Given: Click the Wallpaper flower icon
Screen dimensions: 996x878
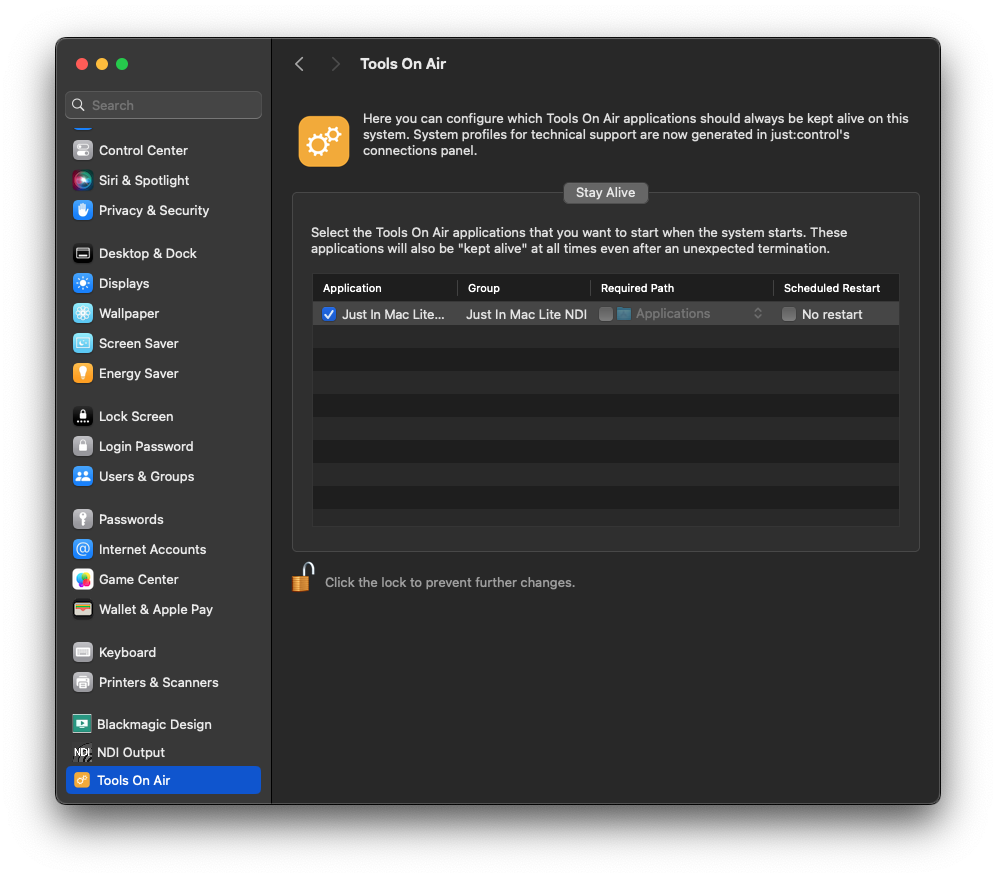Looking at the screenshot, I should (x=83, y=313).
